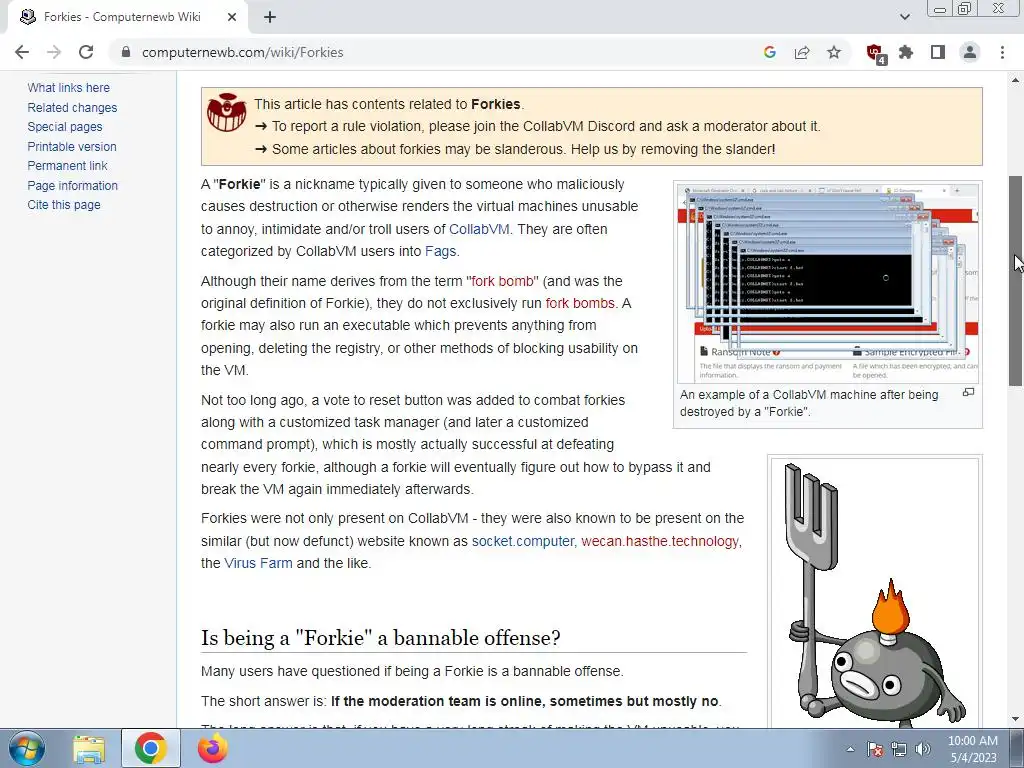Screen dimensions: 1024x768
Task: Open the taskbar clock and date
Action: [x=972, y=749]
